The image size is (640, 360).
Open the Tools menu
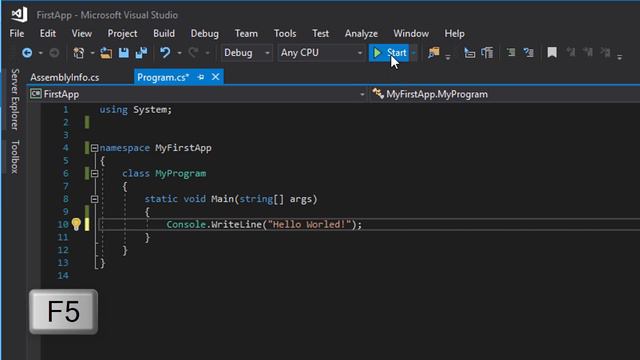285,33
